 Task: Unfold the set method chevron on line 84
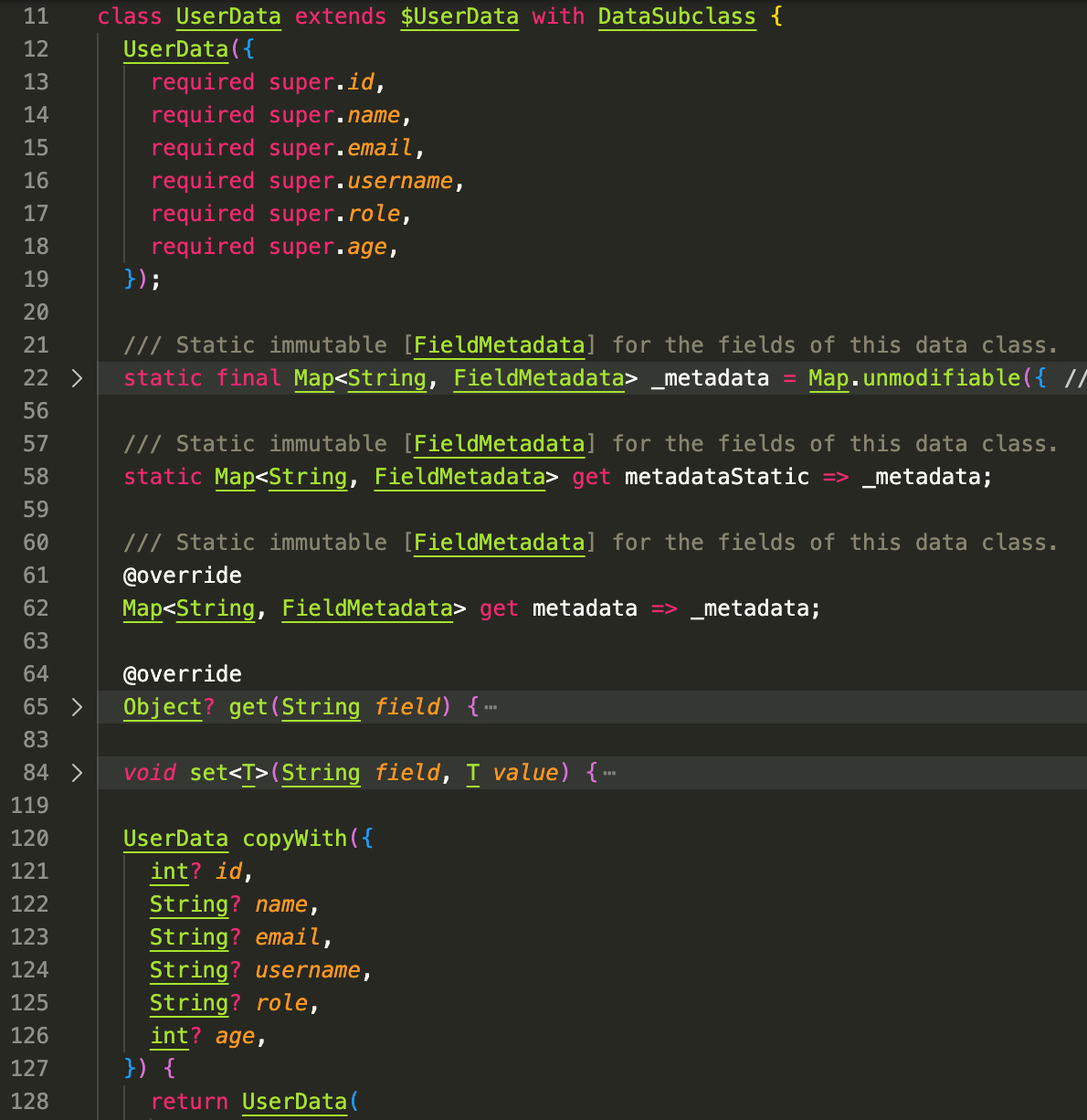(77, 773)
